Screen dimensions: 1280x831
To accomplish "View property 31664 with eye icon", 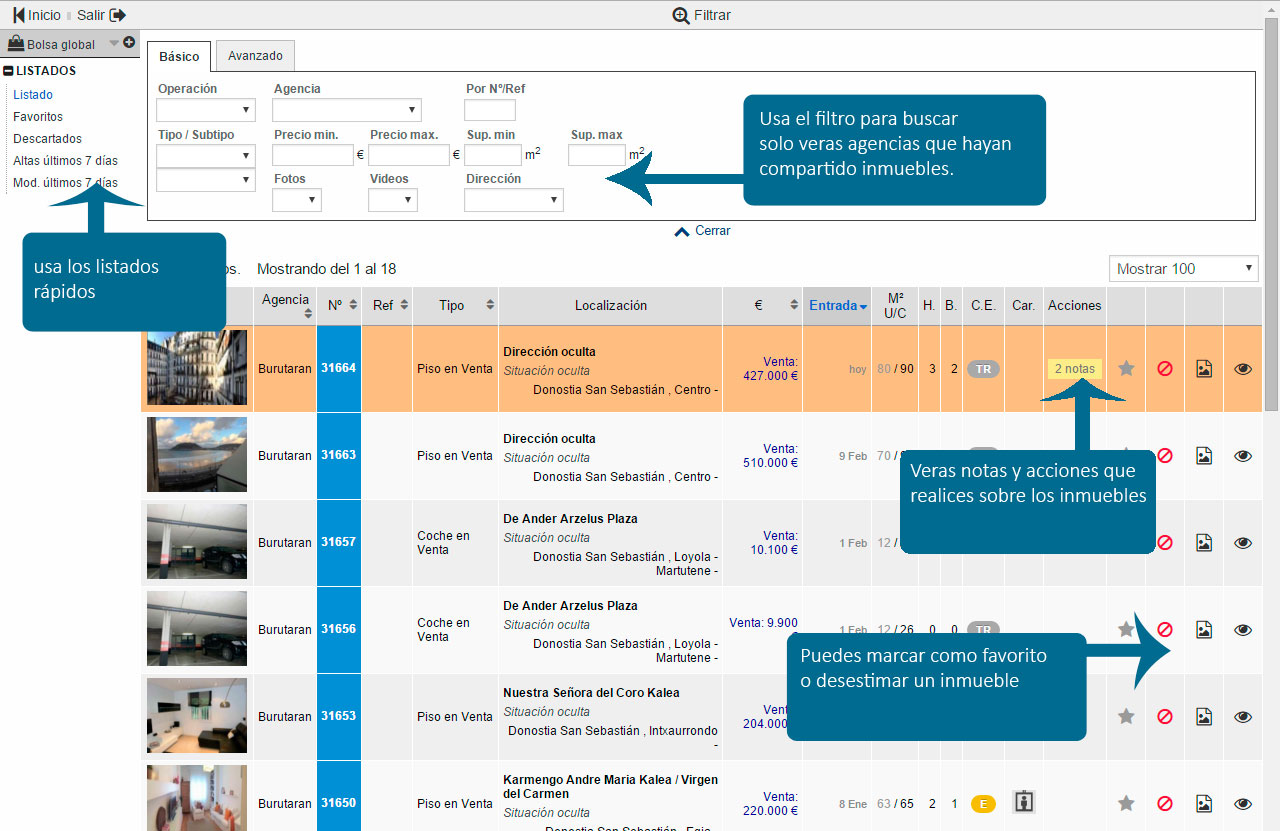I will click(1243, 368).
